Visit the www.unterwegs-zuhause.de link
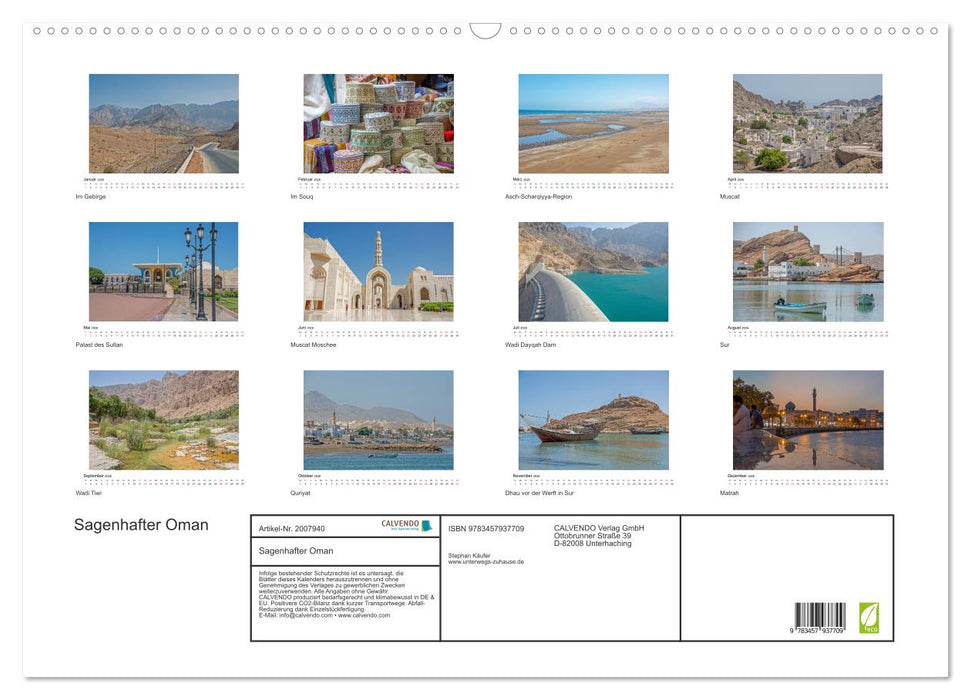 point(486,561)
